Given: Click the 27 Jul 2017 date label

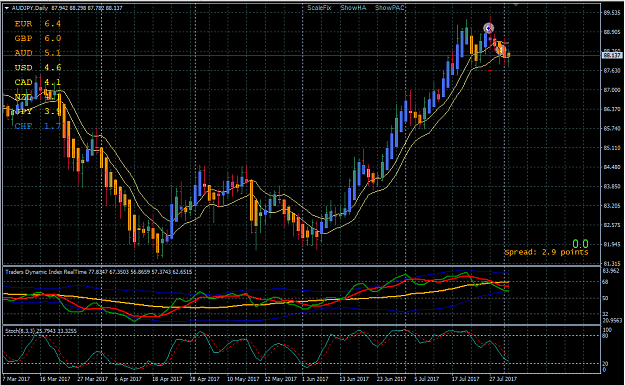Looking at the screenshot, I should click(503, 379).
